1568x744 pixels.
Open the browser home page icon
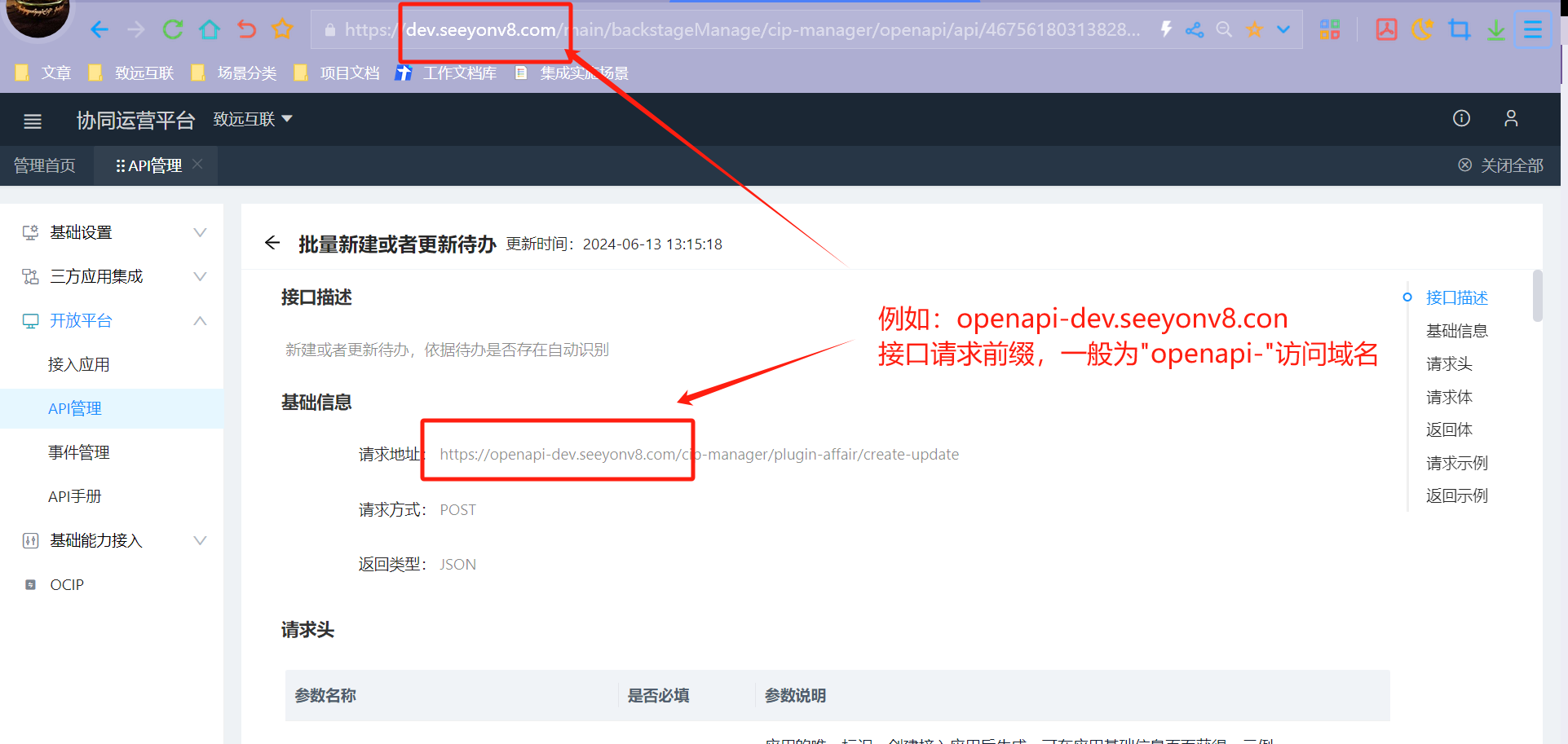click(x=210, y=30)
